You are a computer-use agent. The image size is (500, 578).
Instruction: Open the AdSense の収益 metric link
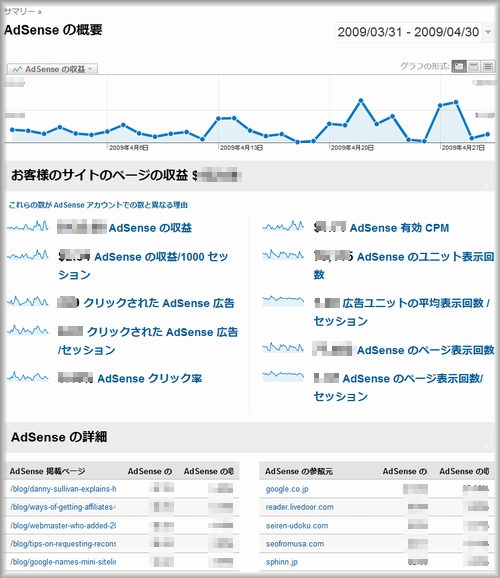(x=150, y=228)
